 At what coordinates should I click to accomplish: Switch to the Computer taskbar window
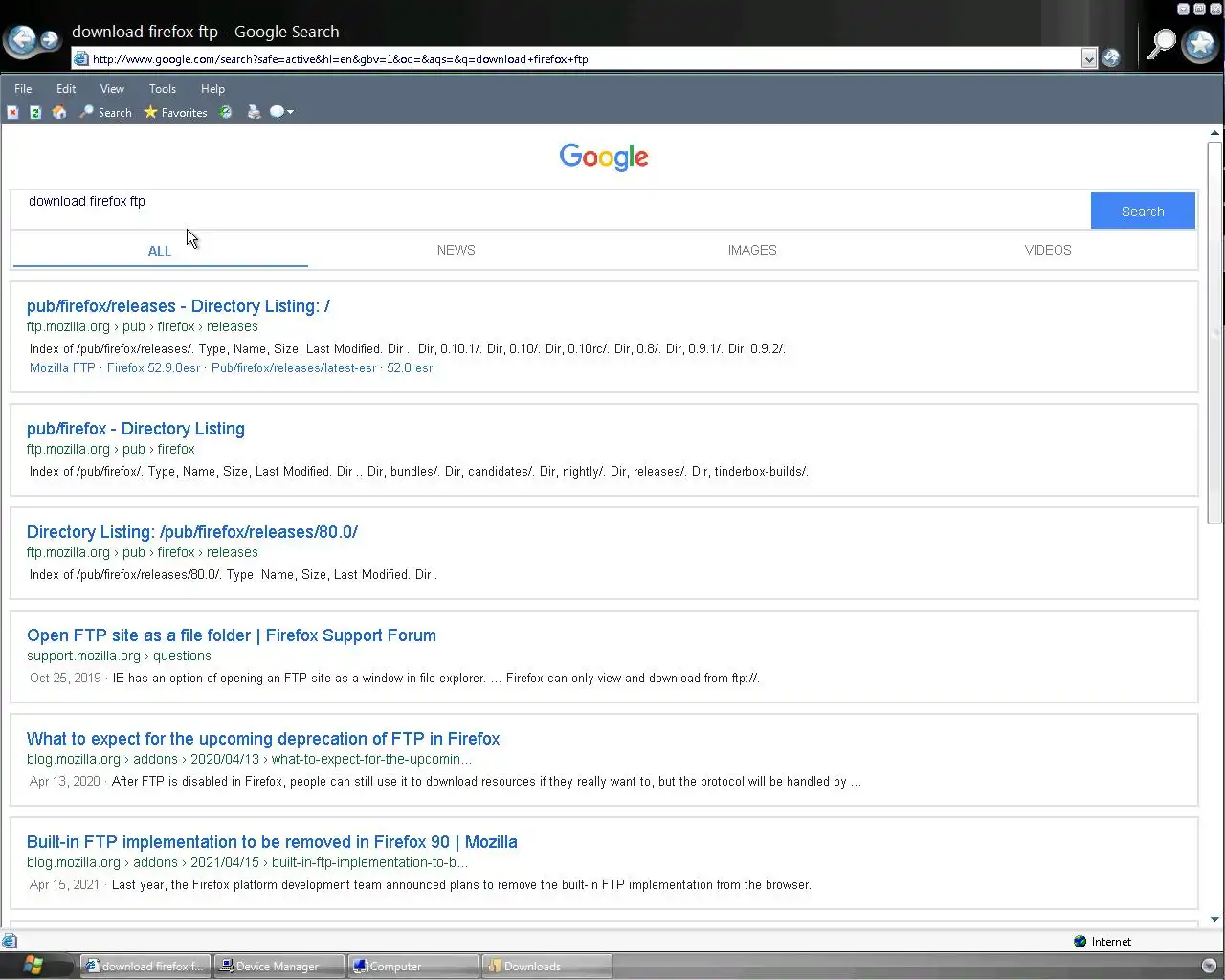[x=412, y=966]
